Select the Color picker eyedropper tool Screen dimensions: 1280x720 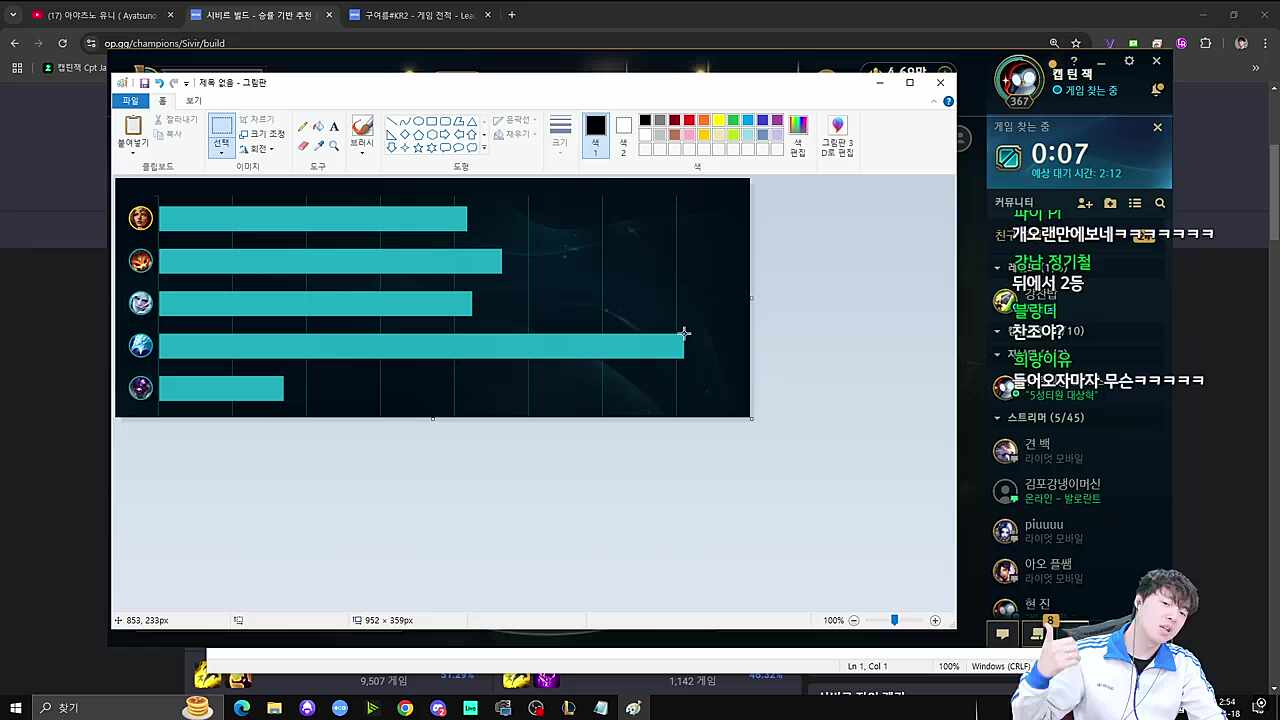point(318,146)
